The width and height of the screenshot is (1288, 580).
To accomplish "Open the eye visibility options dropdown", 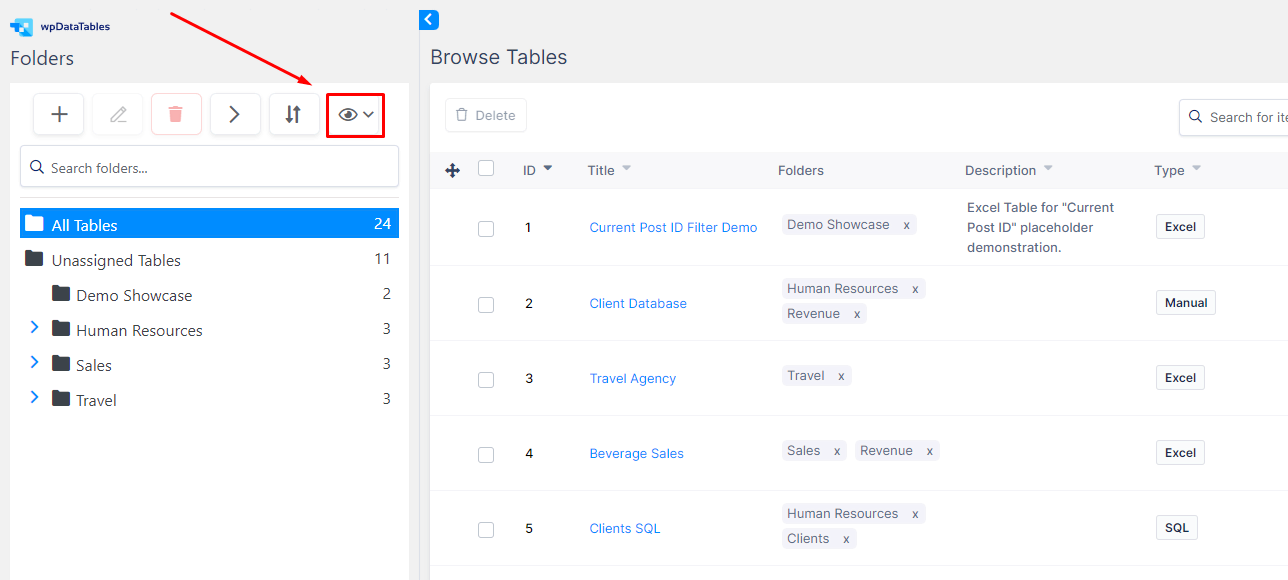I will pyautogui.click(x=356, y=115).
